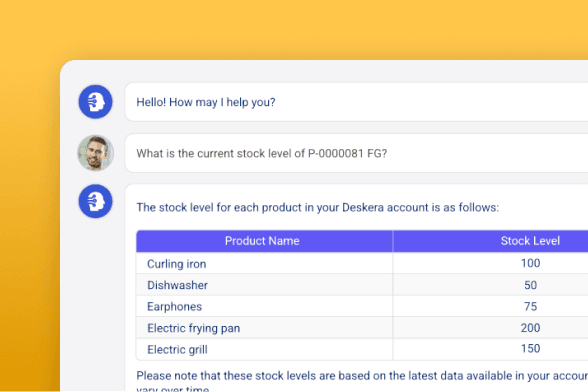Click the 'stock level for each product' reply text
Screen dimensions: 588x392
[x=318, y=207]
